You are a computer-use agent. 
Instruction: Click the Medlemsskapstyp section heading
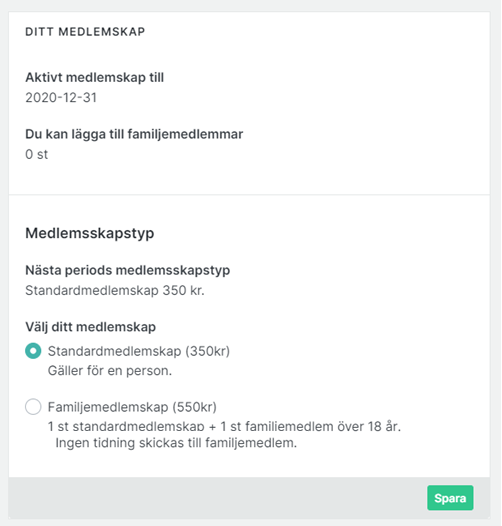point(90,233)
